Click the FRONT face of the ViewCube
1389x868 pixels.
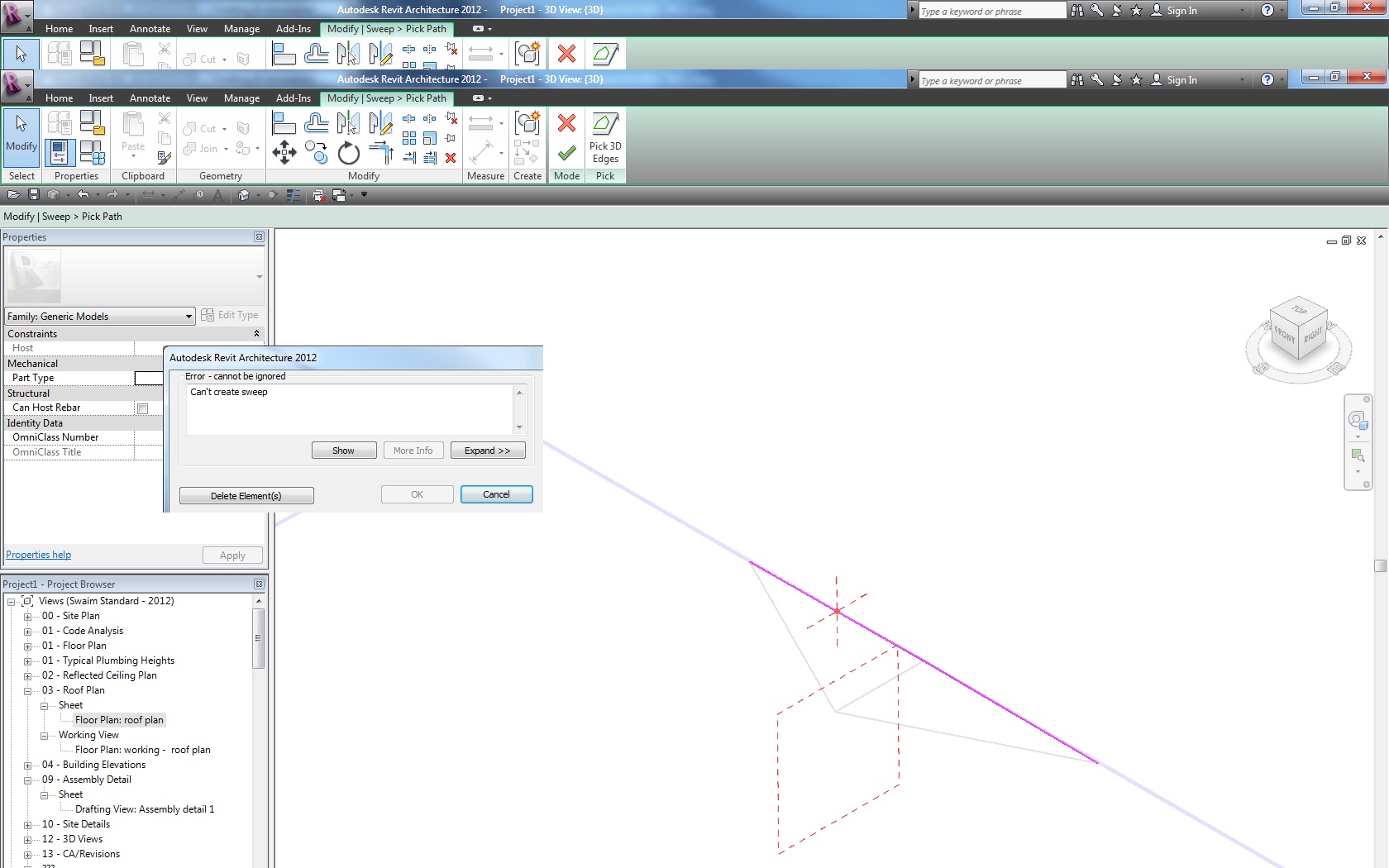pos(1284,336)
